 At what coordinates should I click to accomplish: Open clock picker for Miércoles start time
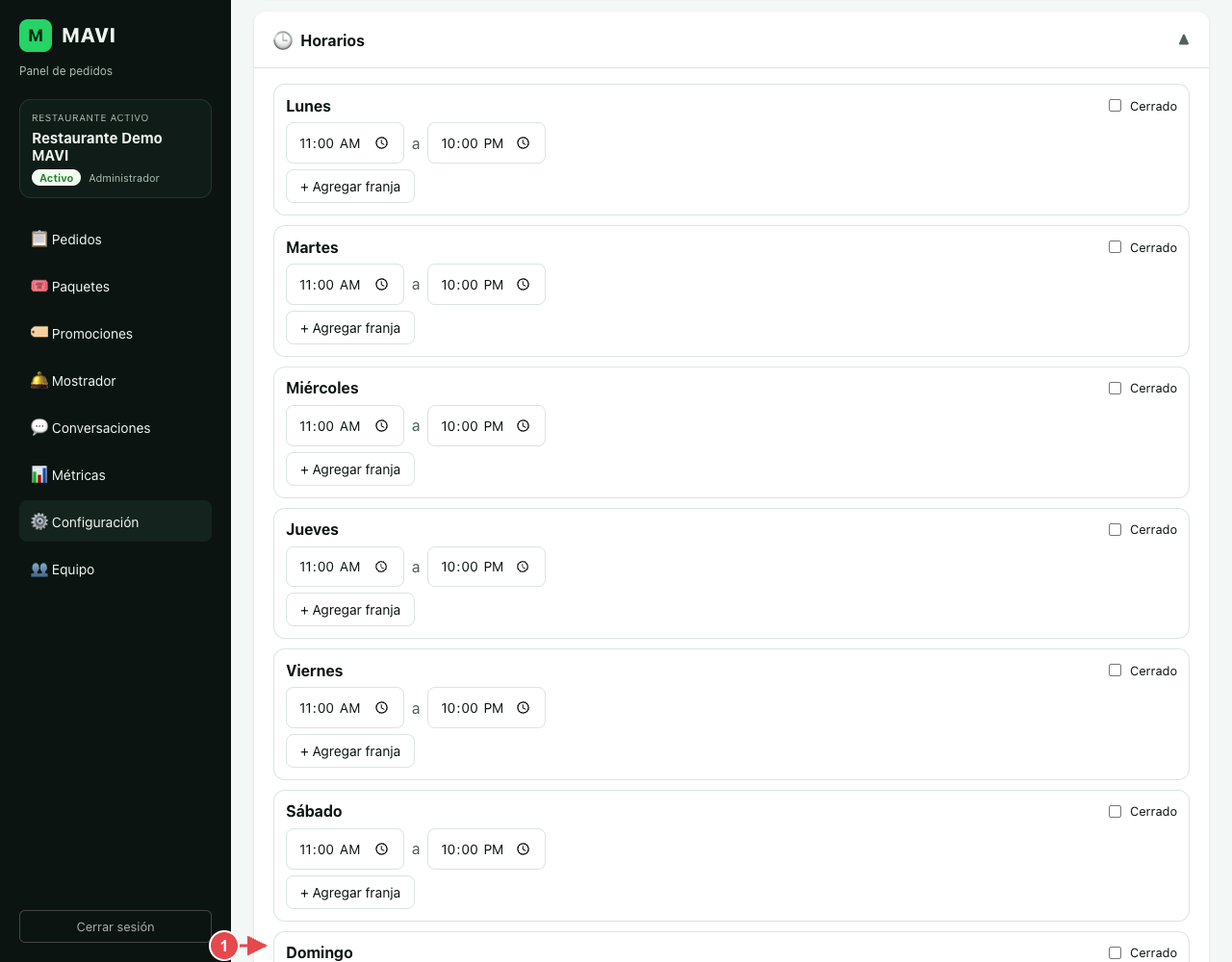pyautogui.click(x=381, y=426)
